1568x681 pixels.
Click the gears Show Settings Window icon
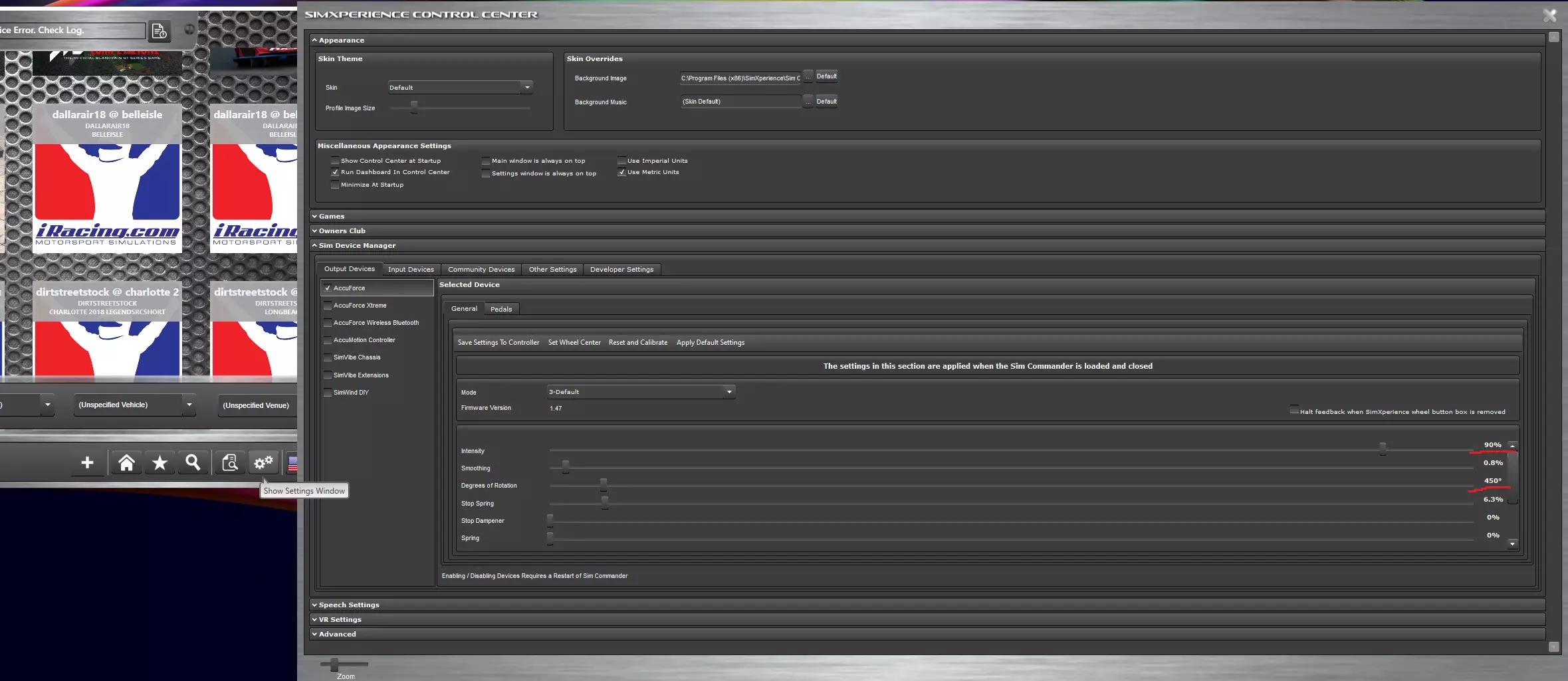pyautogui.click(x=263, y=462)
